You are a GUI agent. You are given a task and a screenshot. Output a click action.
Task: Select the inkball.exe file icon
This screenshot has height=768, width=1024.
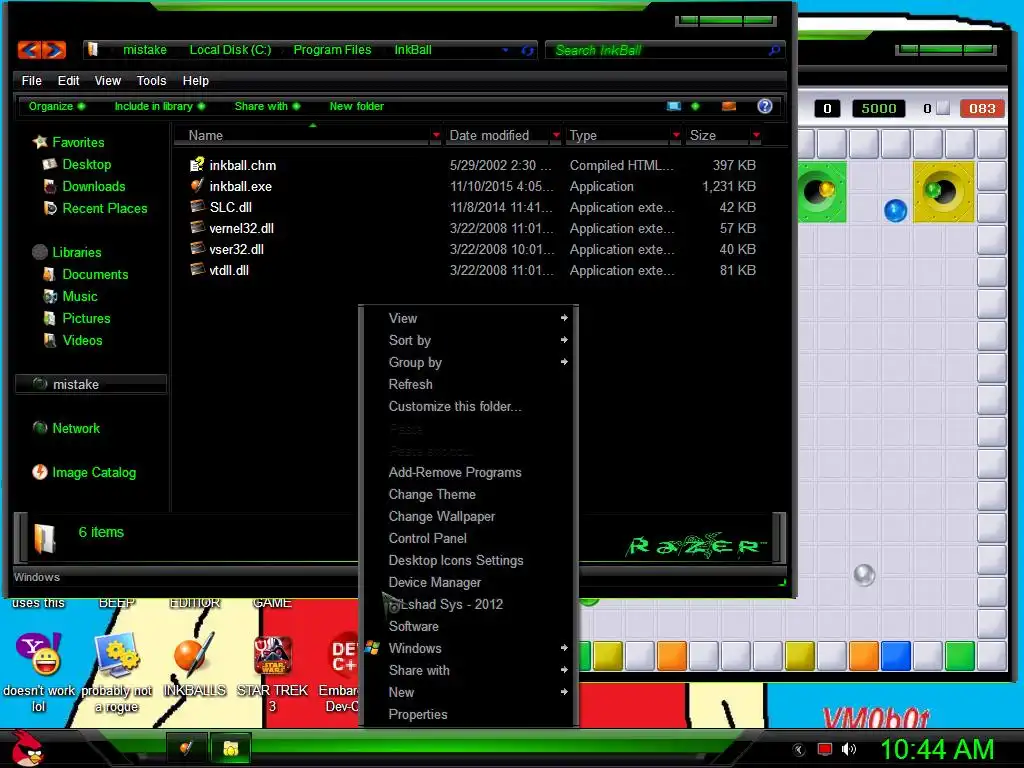coord(197,185)
